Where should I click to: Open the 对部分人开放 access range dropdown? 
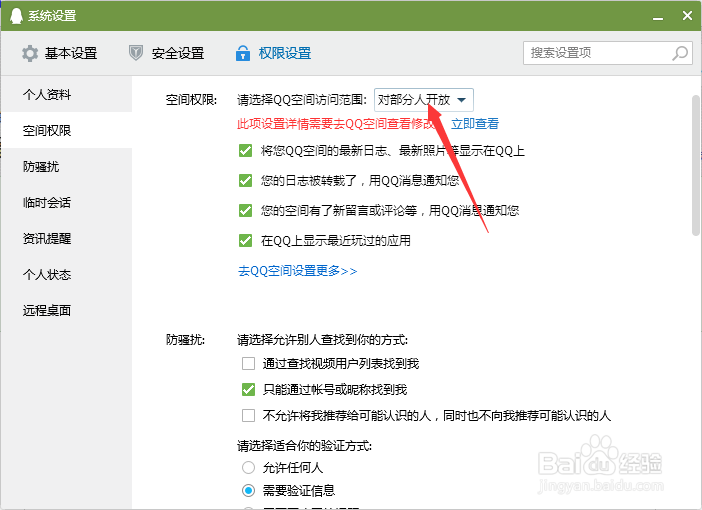tap(424, 100)
